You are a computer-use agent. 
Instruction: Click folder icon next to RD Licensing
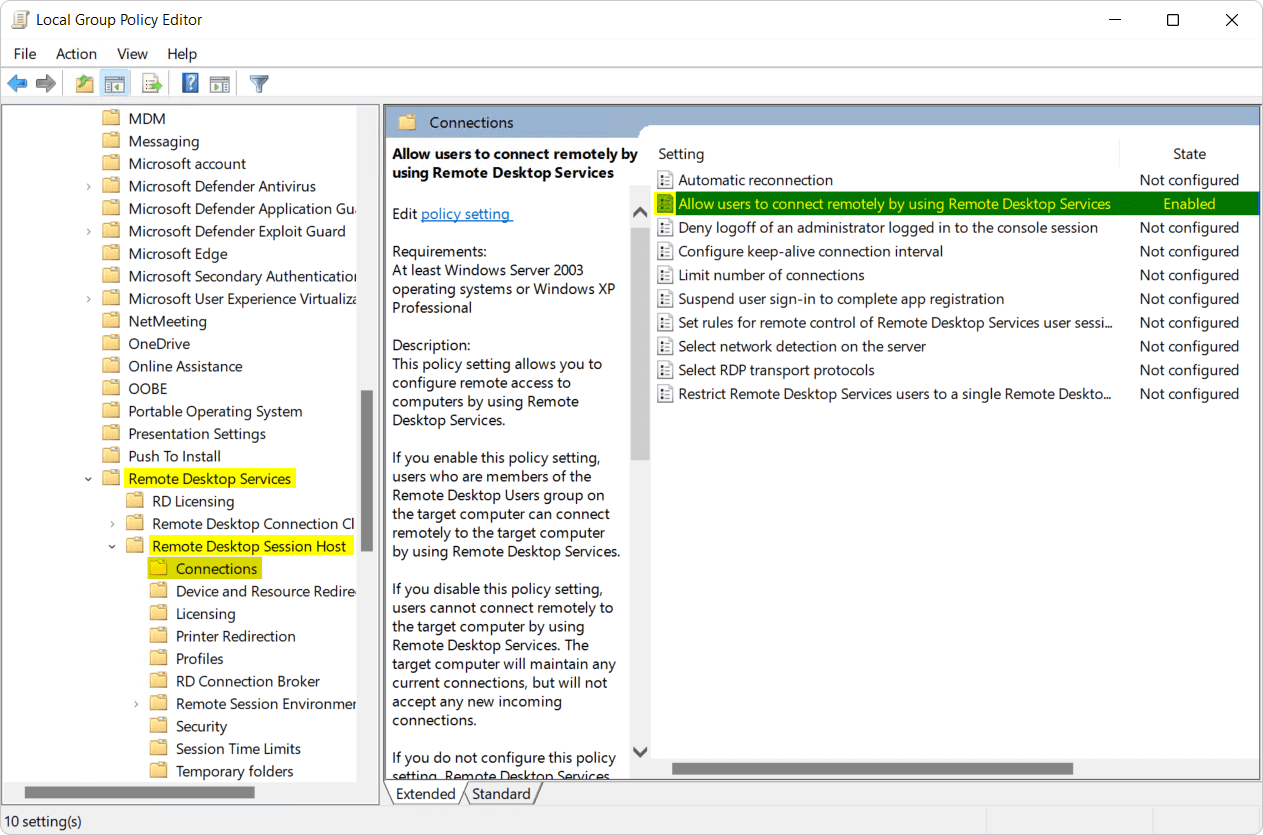click(x=135, y=501)
